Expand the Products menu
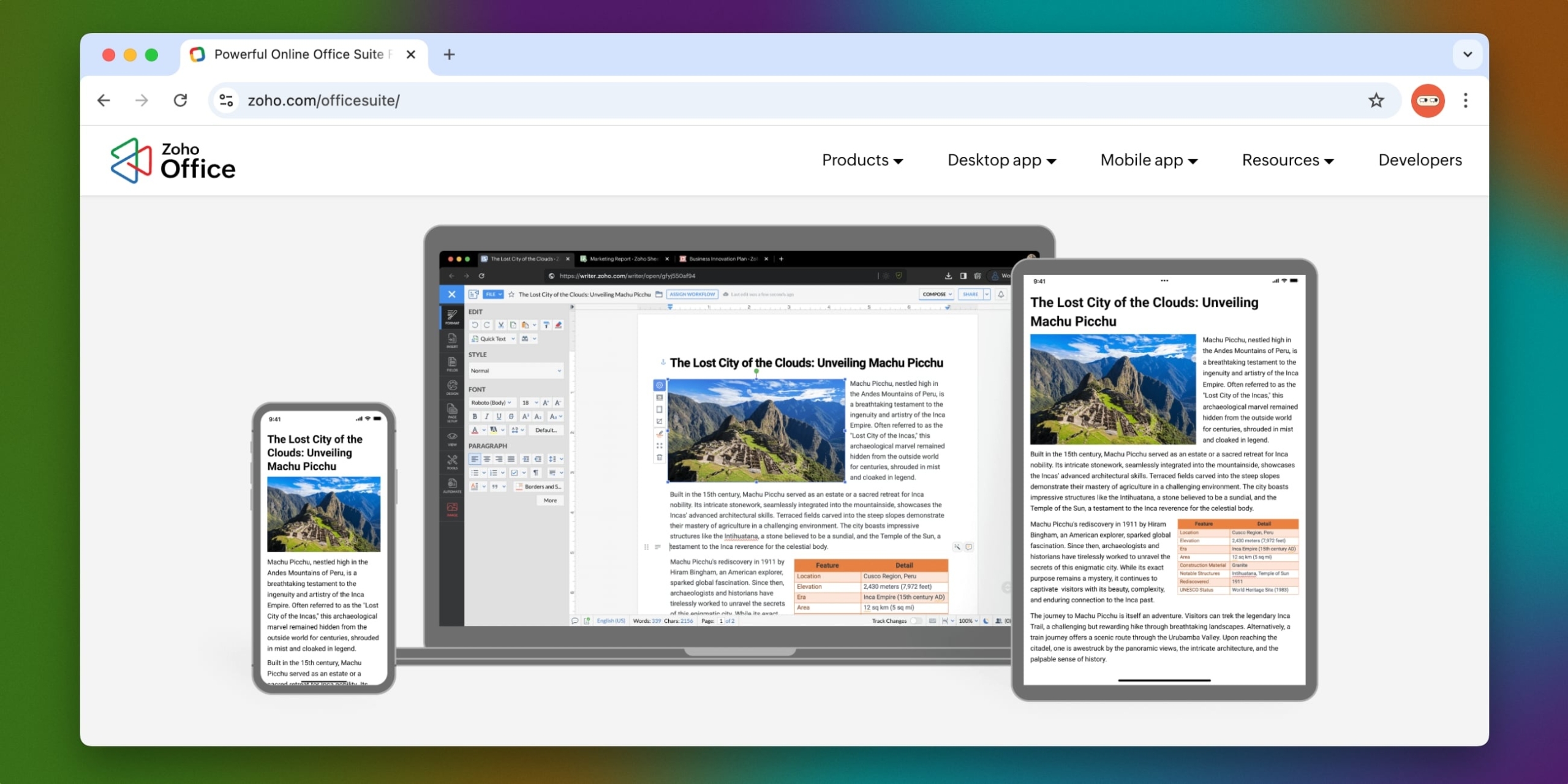Image resolution: width=1568 pixels, height=784 pixels. pos(862,160)
